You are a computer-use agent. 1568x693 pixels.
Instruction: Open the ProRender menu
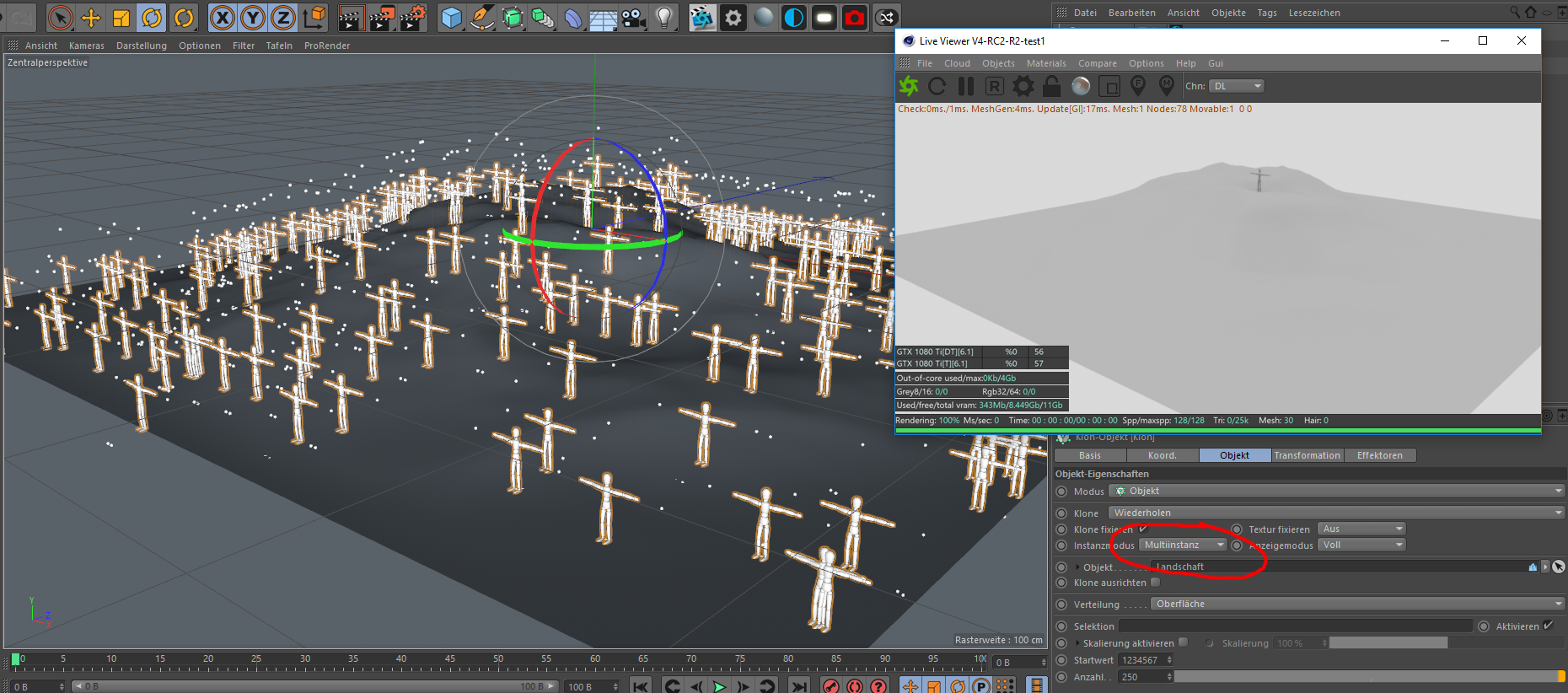pyautogui.click(x=327, y=46)
